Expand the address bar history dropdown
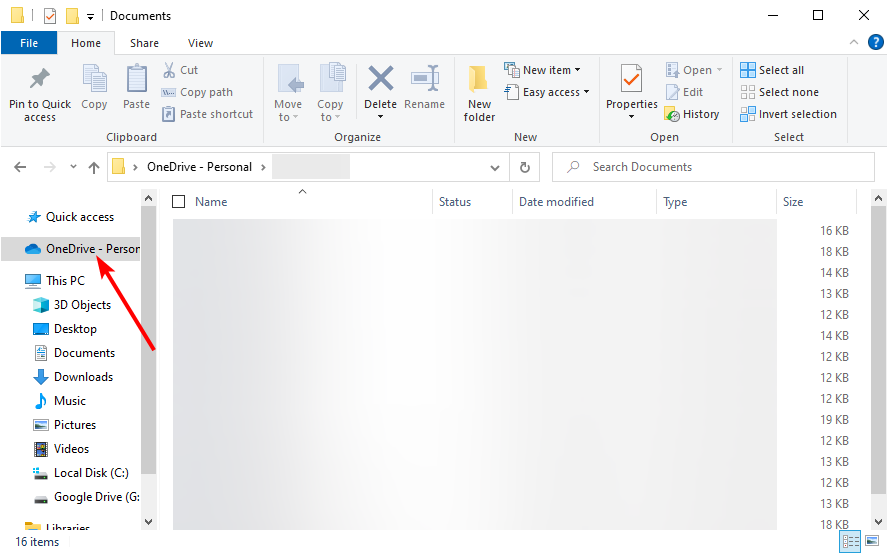Screen dimensions: 888x554 tap(495, 168)
